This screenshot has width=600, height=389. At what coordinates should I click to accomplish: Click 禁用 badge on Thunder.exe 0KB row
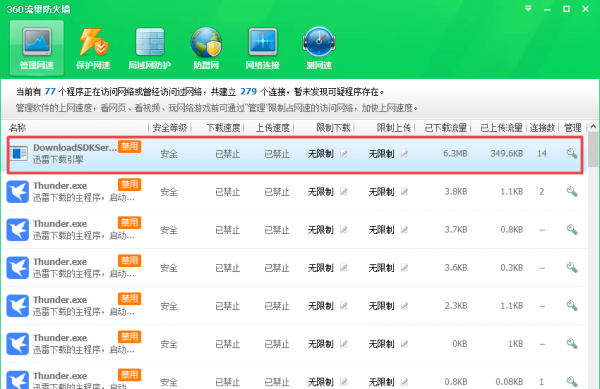(129, 337)
